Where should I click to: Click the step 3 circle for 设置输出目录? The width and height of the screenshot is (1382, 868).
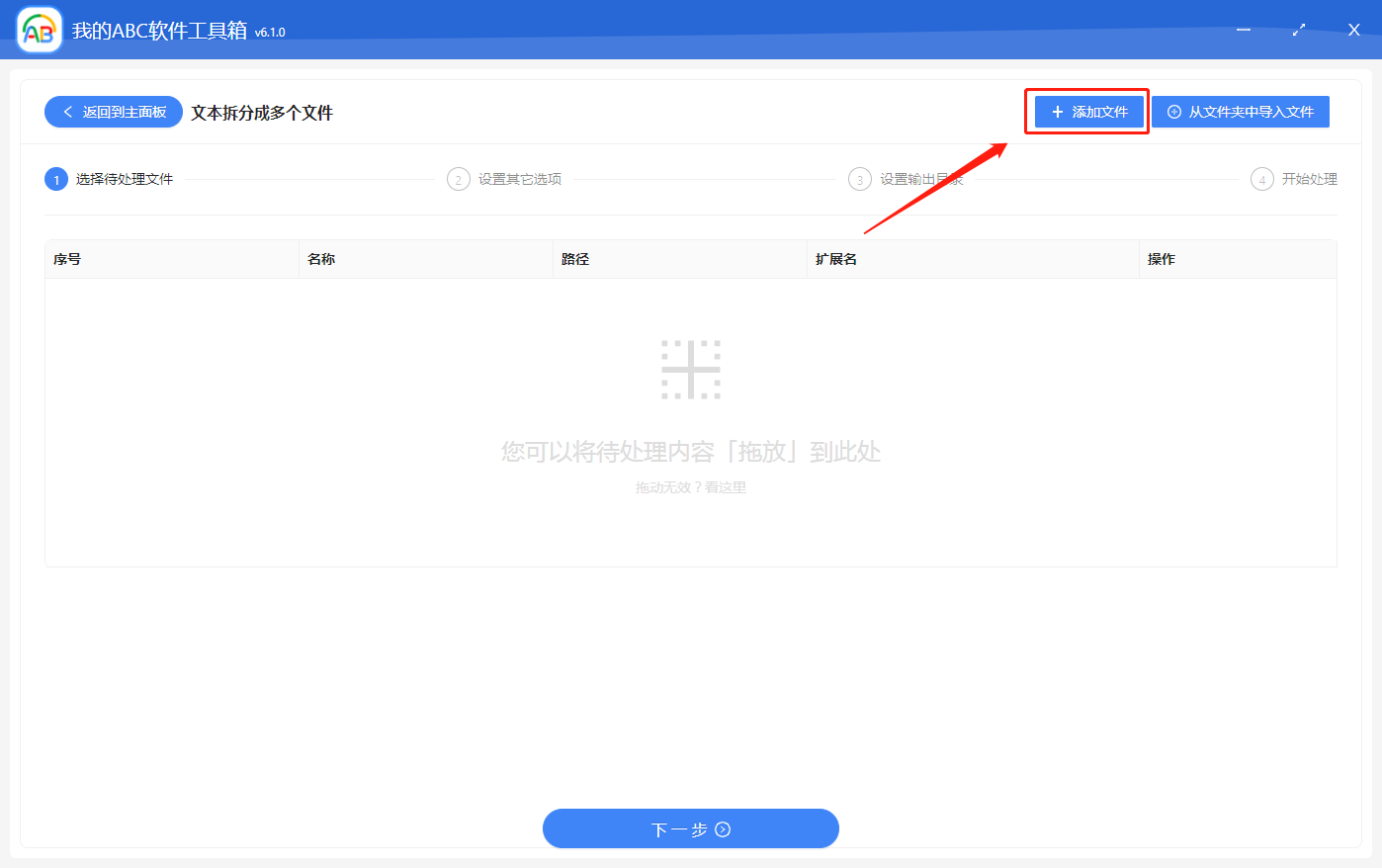tap(859, 179)
